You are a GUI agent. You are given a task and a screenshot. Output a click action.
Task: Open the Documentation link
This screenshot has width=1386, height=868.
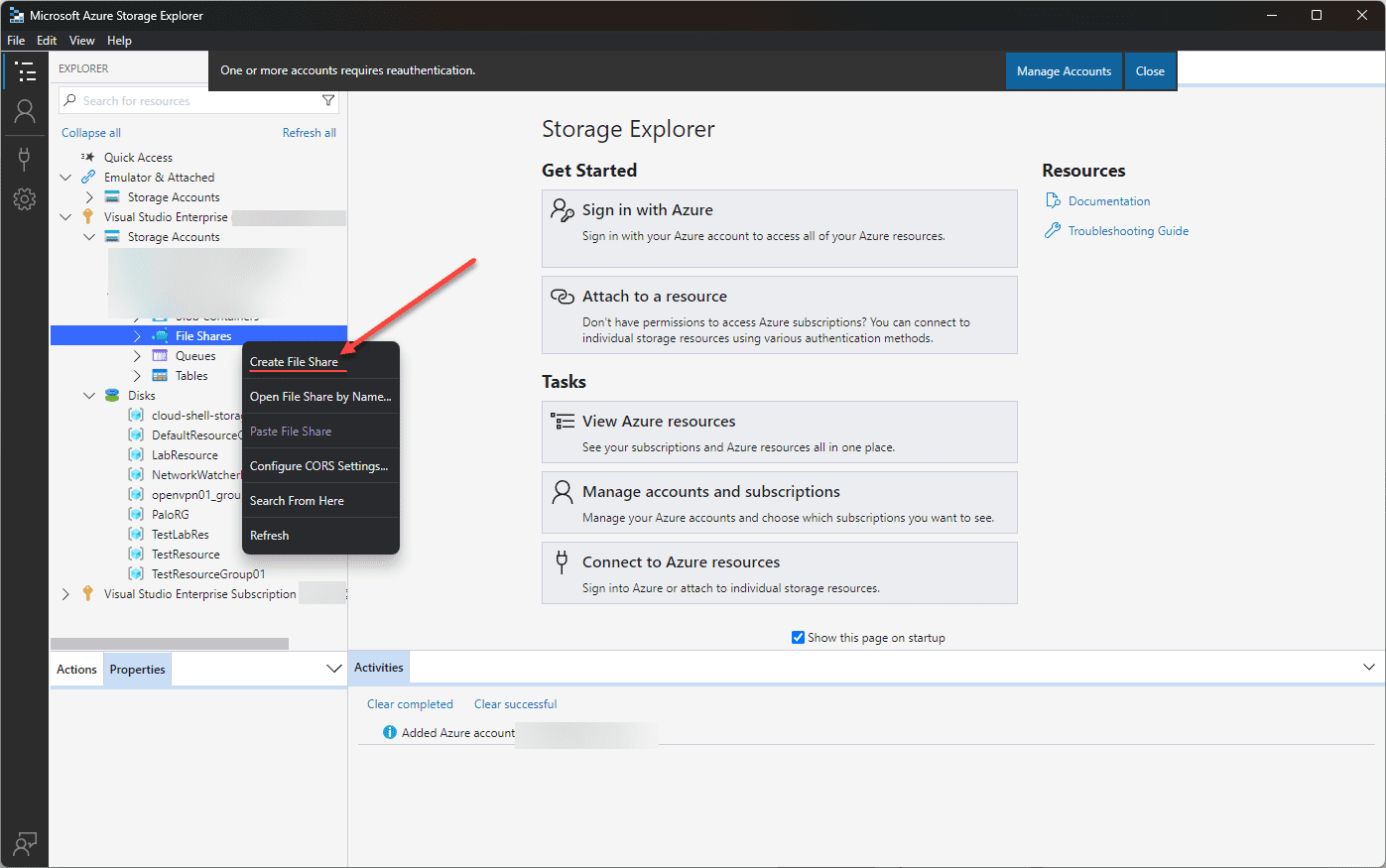point(1109,200)
